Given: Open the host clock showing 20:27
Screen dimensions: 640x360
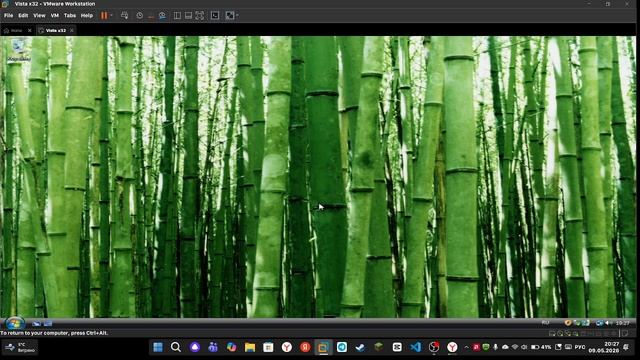Looking at the screenshot, I should click(x=604, y=347).
